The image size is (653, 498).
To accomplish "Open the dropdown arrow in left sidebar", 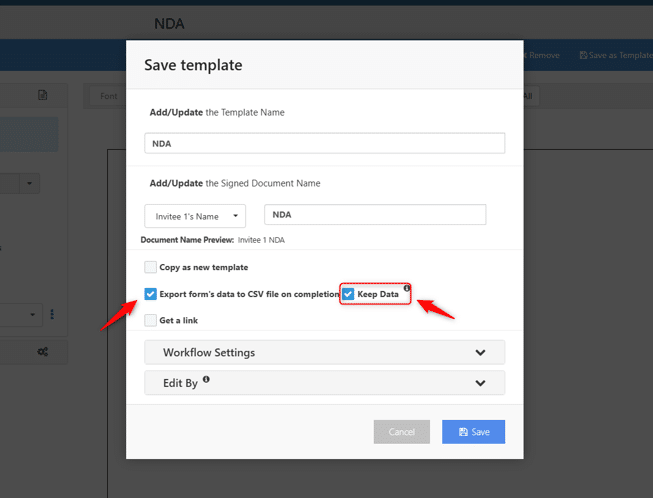I will 30,184.
